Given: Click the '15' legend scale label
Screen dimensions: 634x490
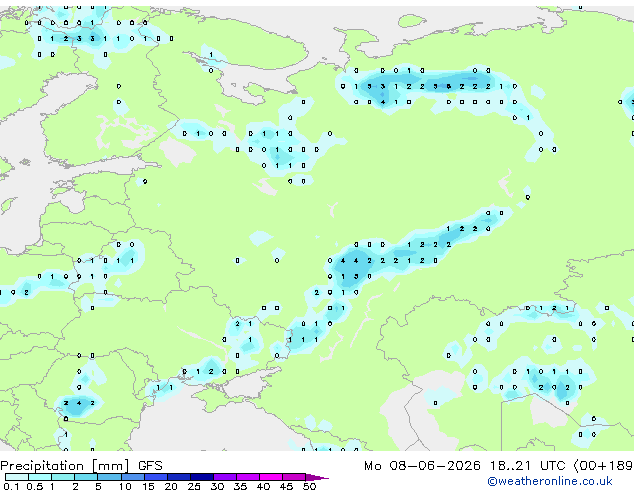Looking at the screenshot, I should (148, 486).
